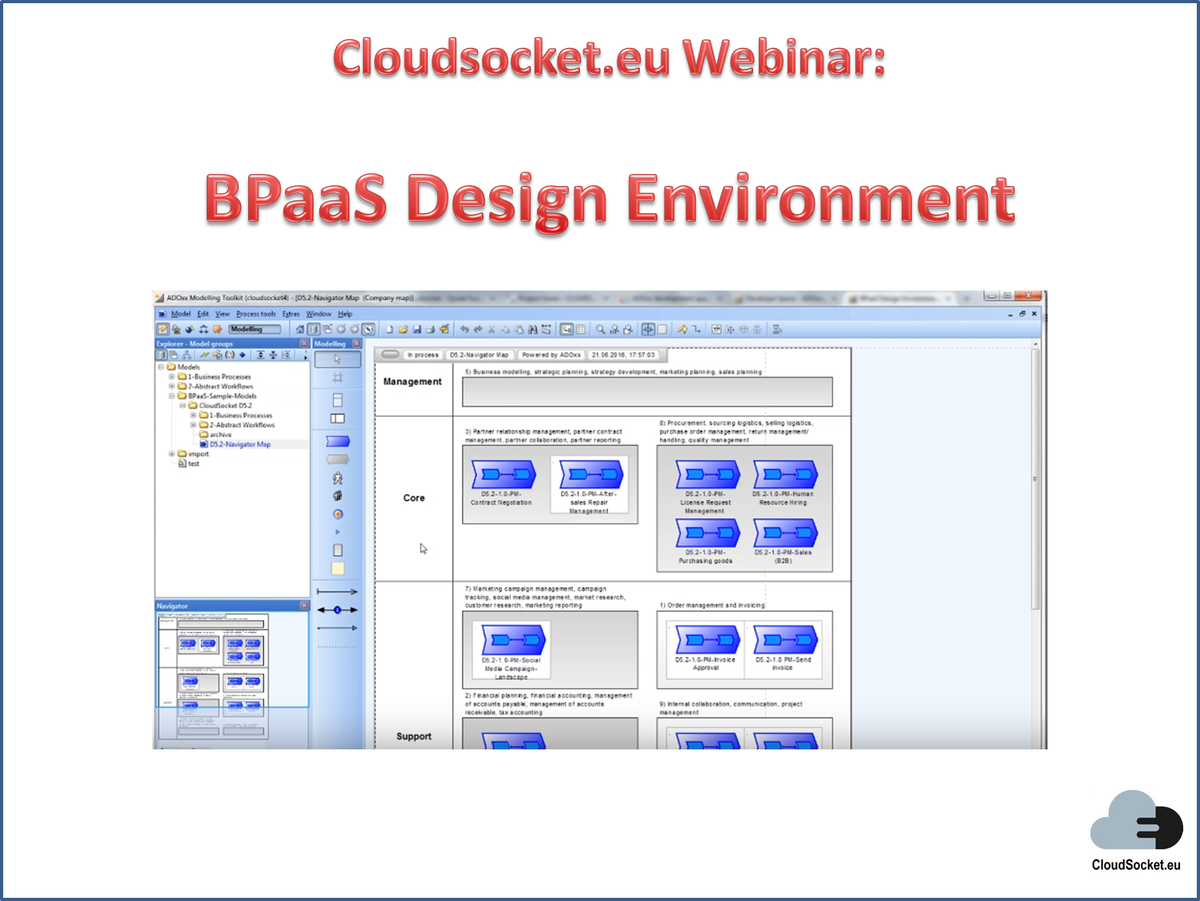Open the Help menu
Screen dimensions: 1200x901
(345, 314)
